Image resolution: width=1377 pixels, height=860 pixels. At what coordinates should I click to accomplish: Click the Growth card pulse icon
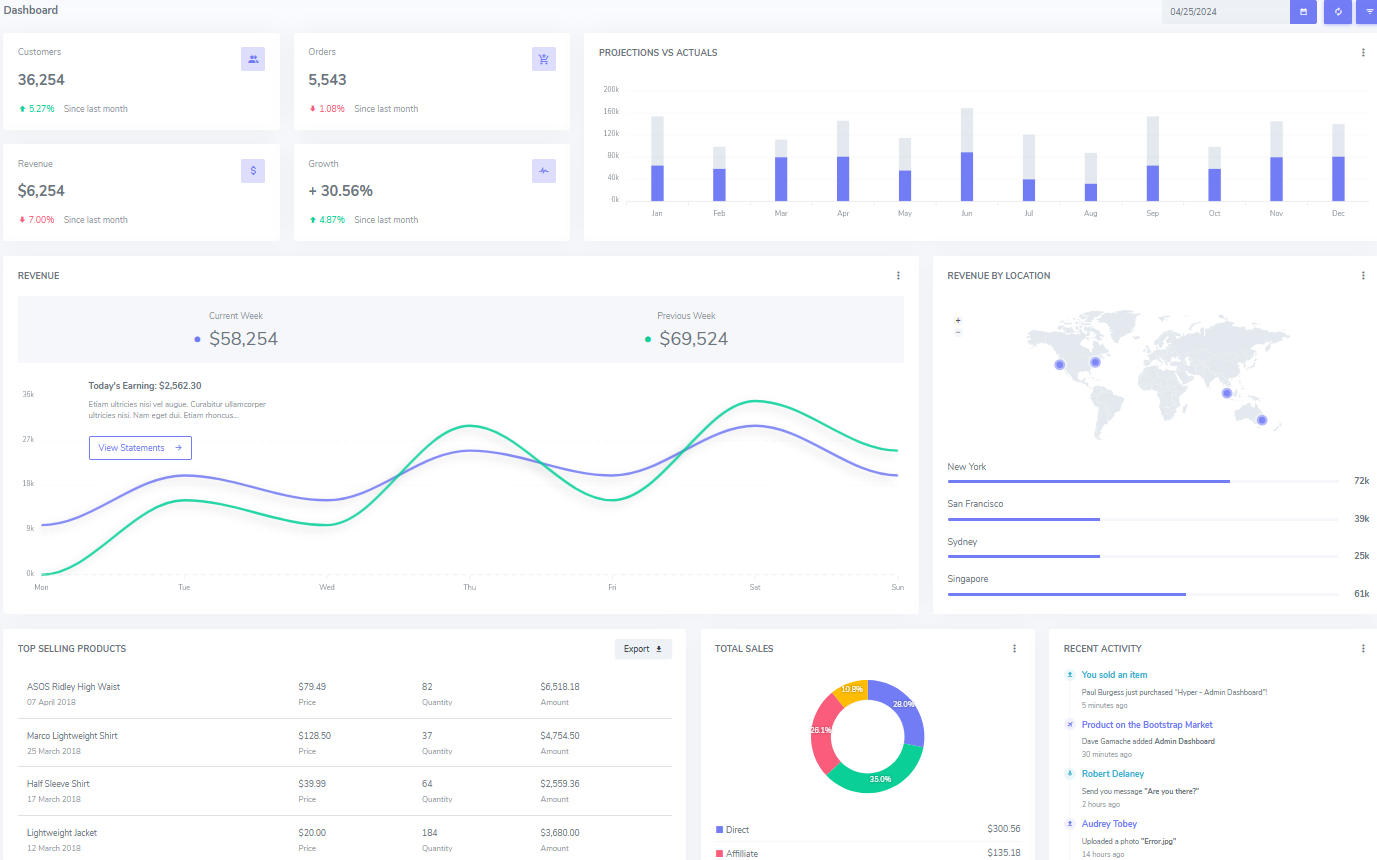point(543,171)
